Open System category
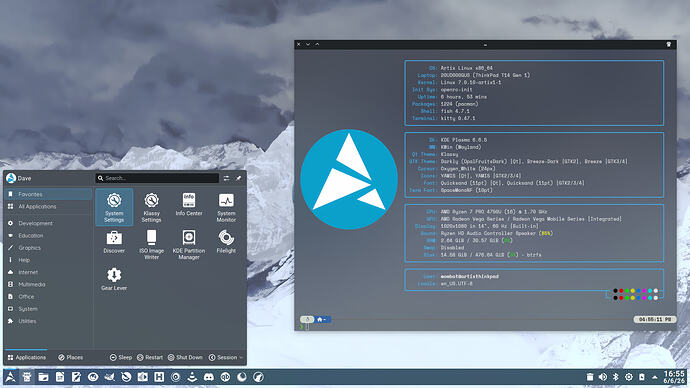This screenshot has width=690, height=388. click(48, 309)
